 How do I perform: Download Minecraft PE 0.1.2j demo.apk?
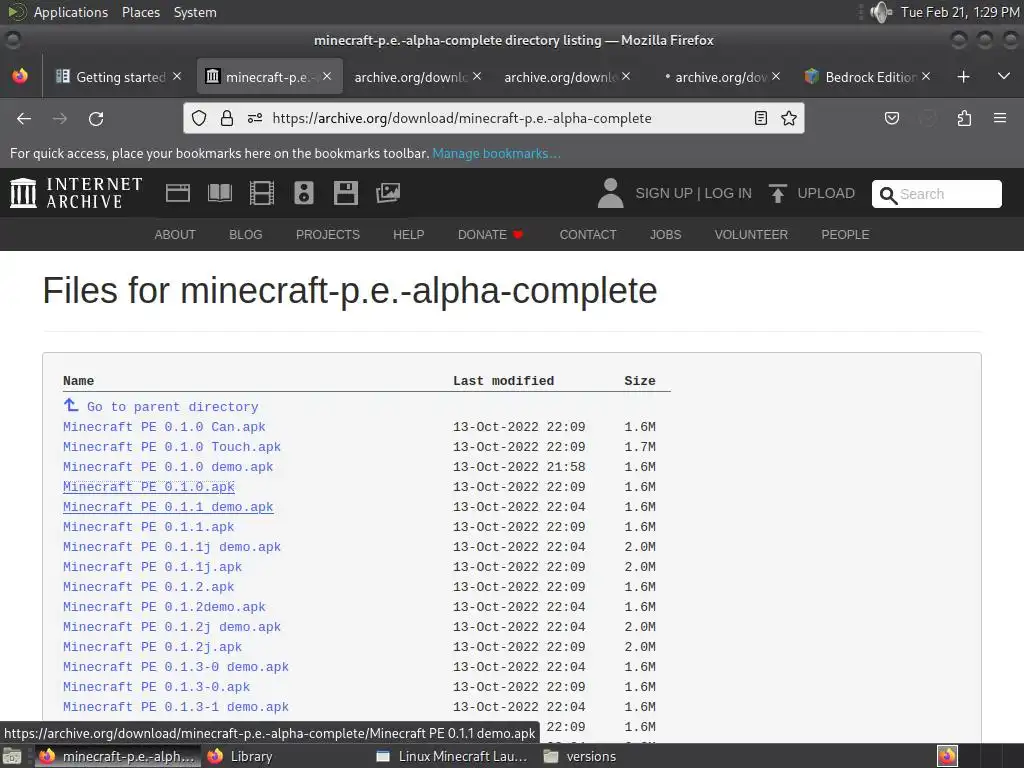(172, 627)
